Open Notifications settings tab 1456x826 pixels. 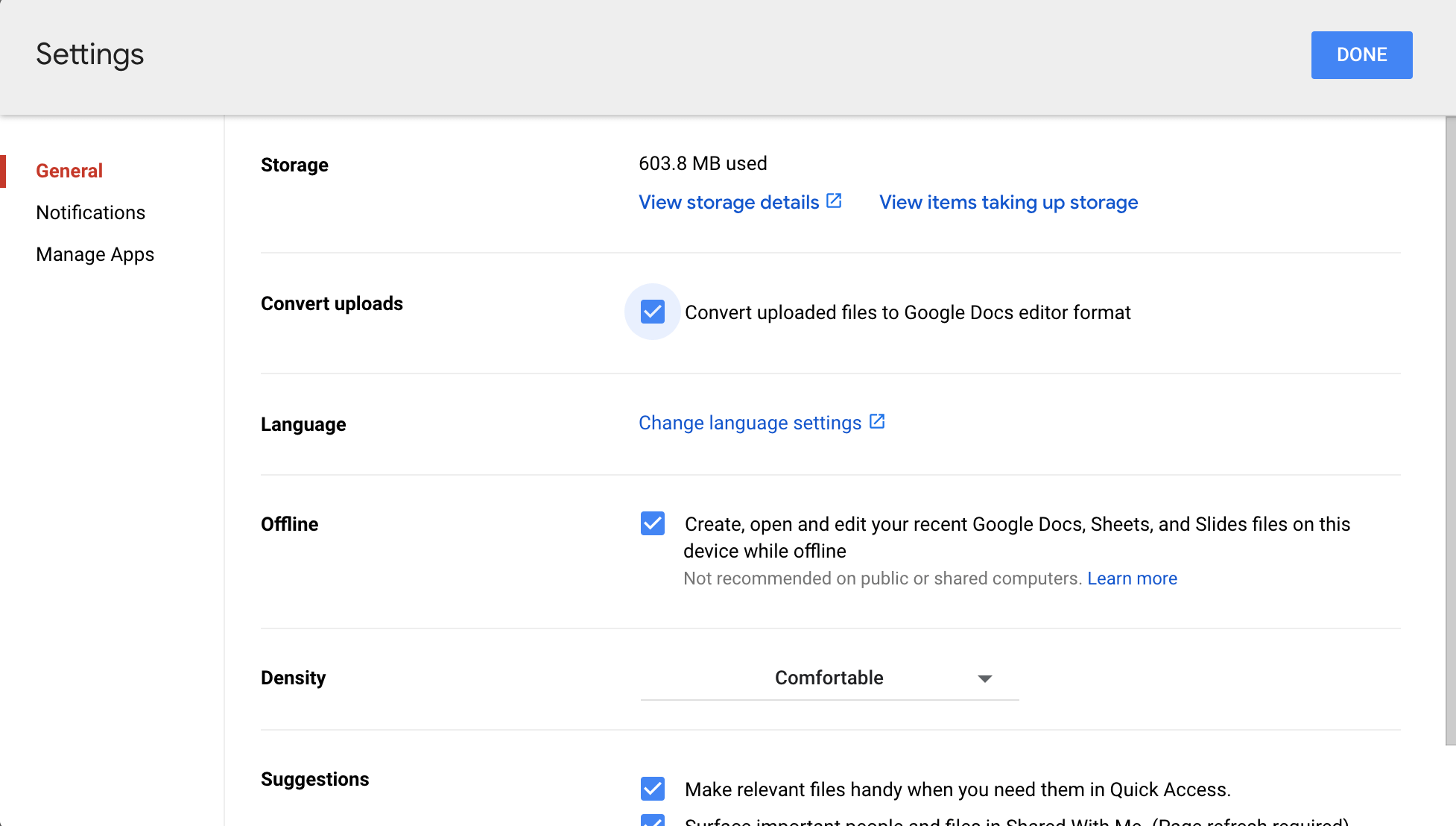tap(89, 213)
